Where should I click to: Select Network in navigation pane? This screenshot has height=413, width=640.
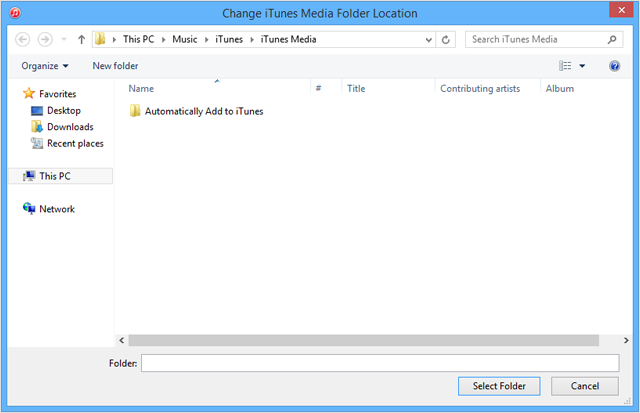pos(57,209)
